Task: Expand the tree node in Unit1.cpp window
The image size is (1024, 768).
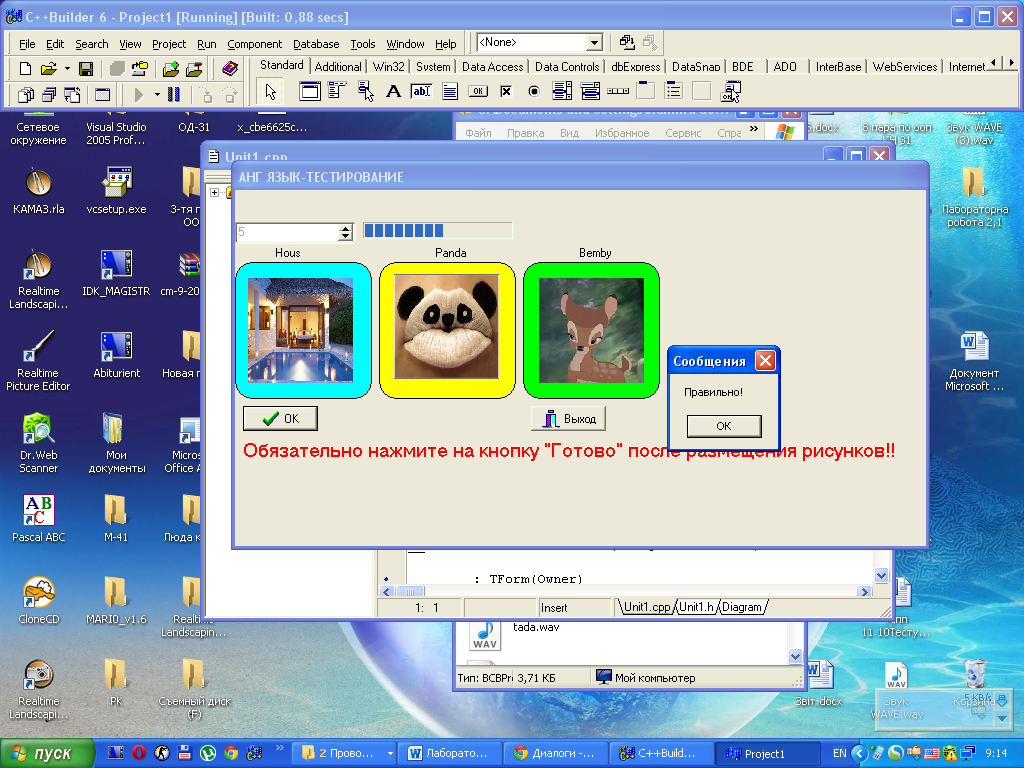Action: [214, 192]
